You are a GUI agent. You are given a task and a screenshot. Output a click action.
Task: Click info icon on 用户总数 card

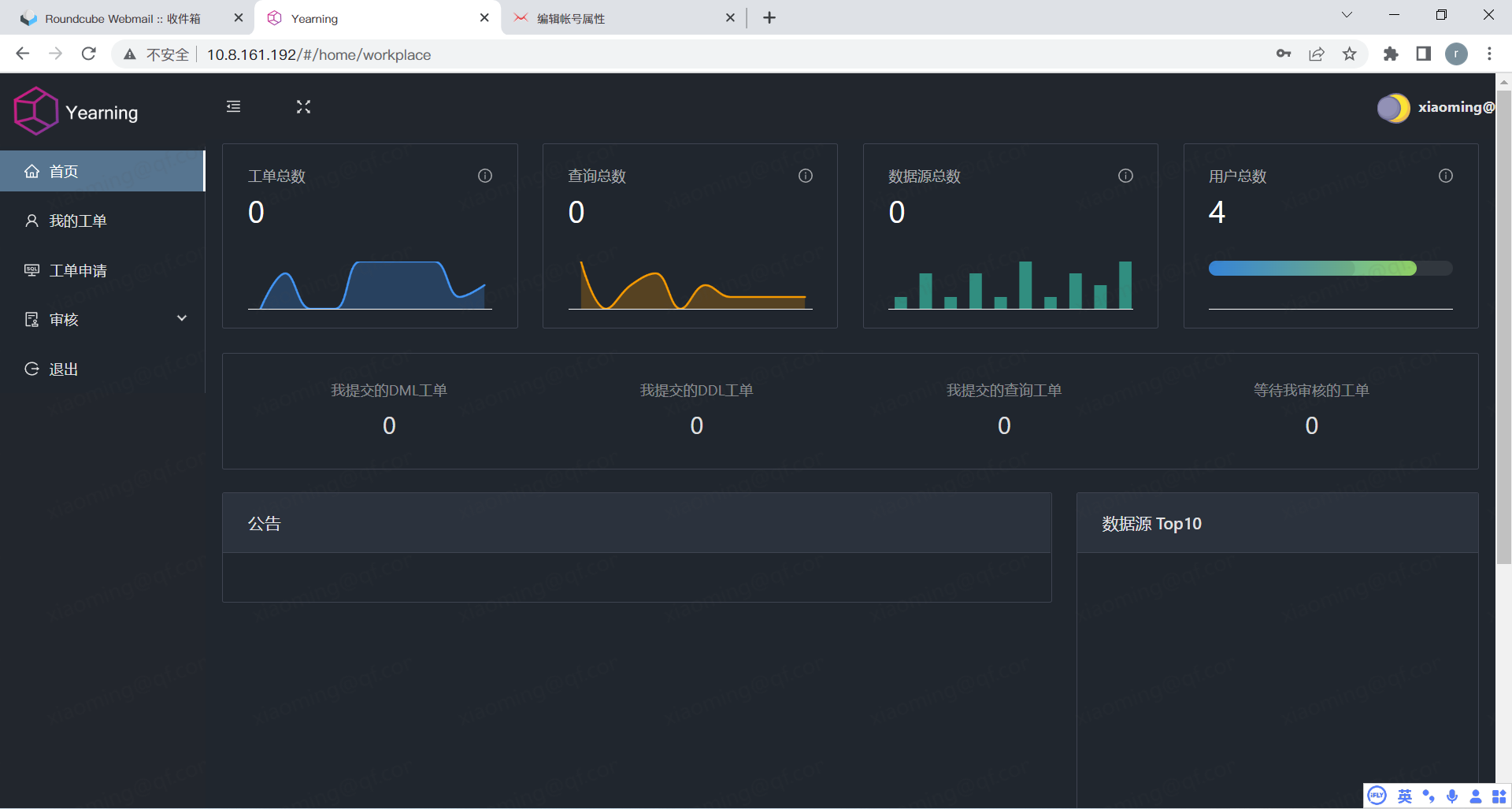[x=1446, y=176]
